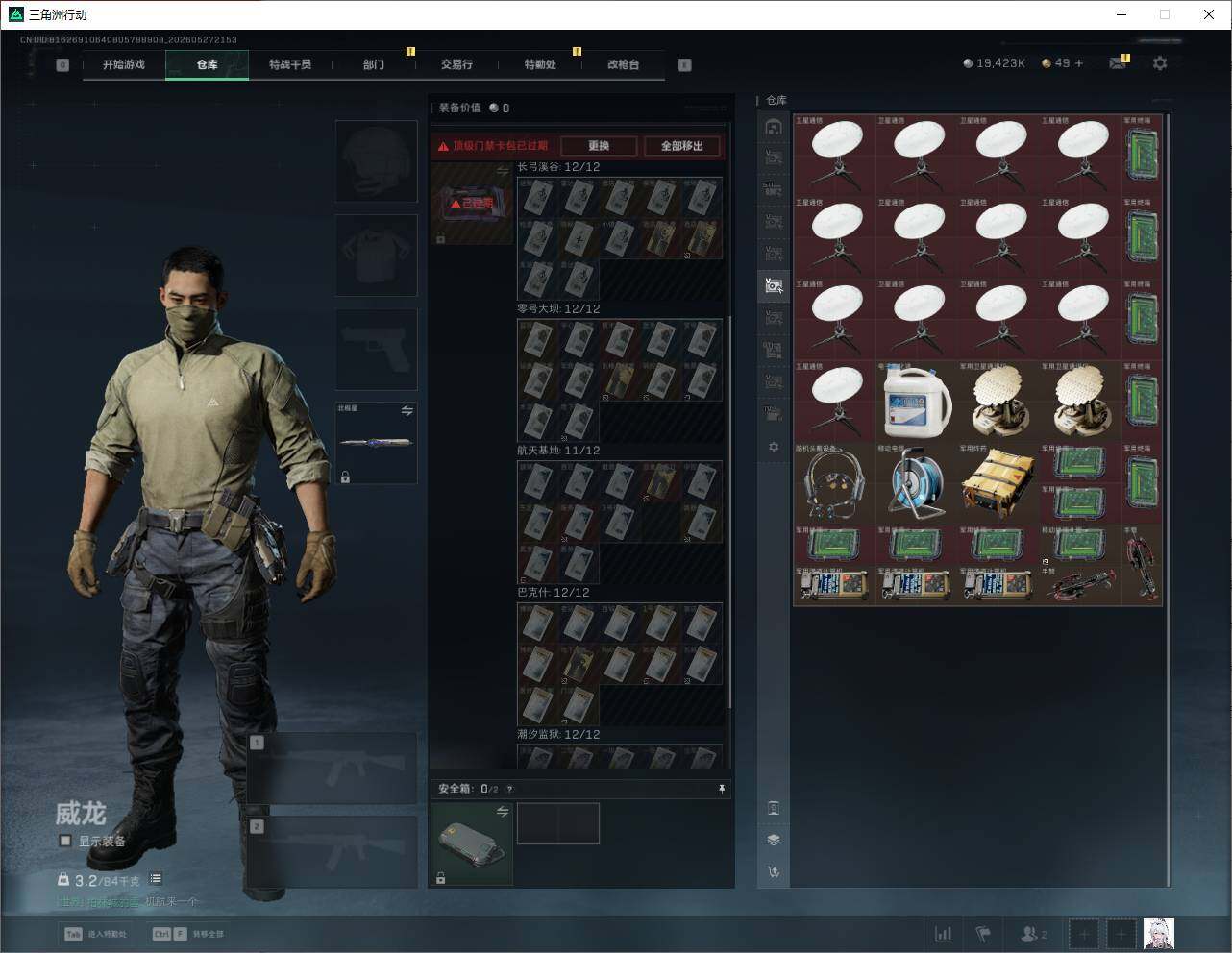Image resolution: width=1232 pixels, height=953 pixels.
Task: Open the small gear in the 仓库 sidebar
Action: point(774,447)
